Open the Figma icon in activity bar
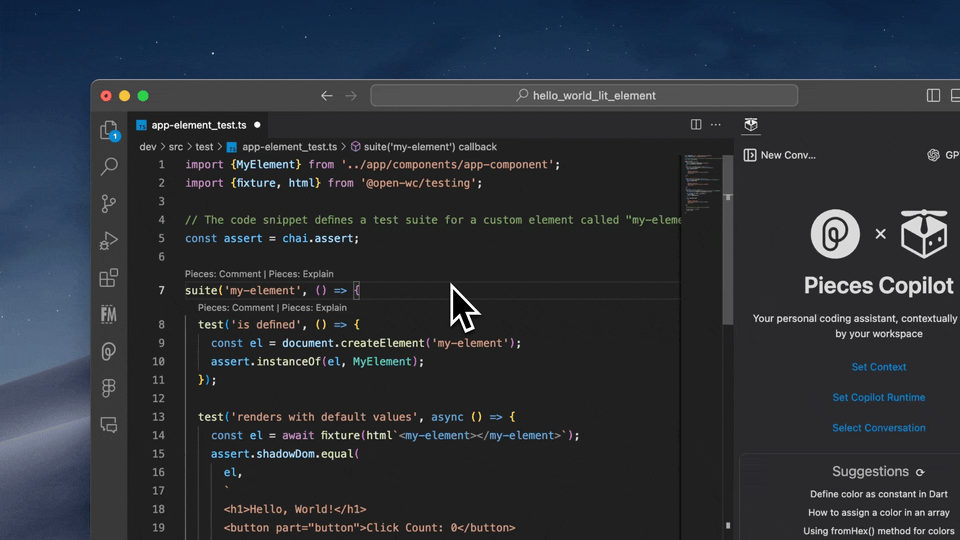 (108, 388)
